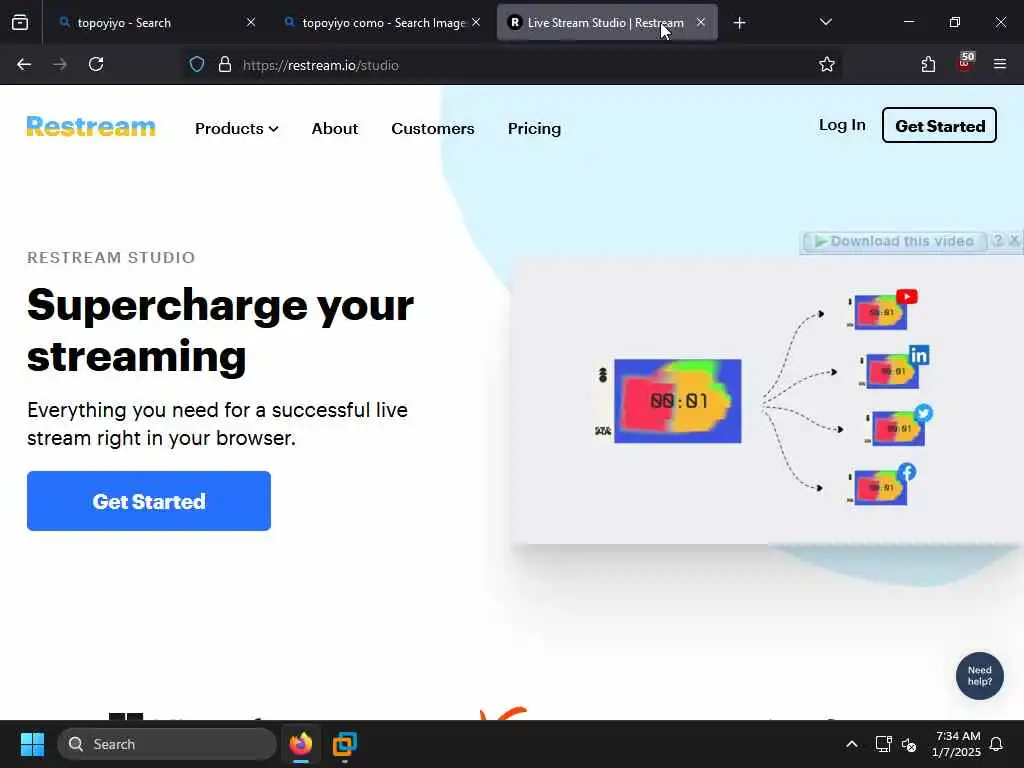Open the red extension icon with badge 50

pos(965,62)
